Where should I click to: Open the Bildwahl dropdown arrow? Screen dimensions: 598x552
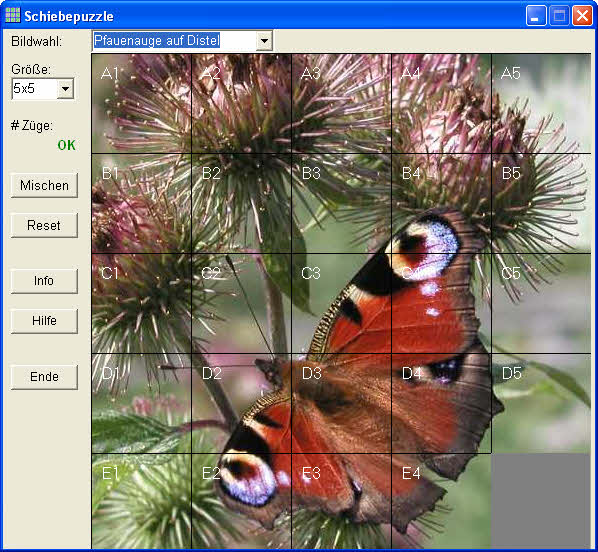[264, 40]
